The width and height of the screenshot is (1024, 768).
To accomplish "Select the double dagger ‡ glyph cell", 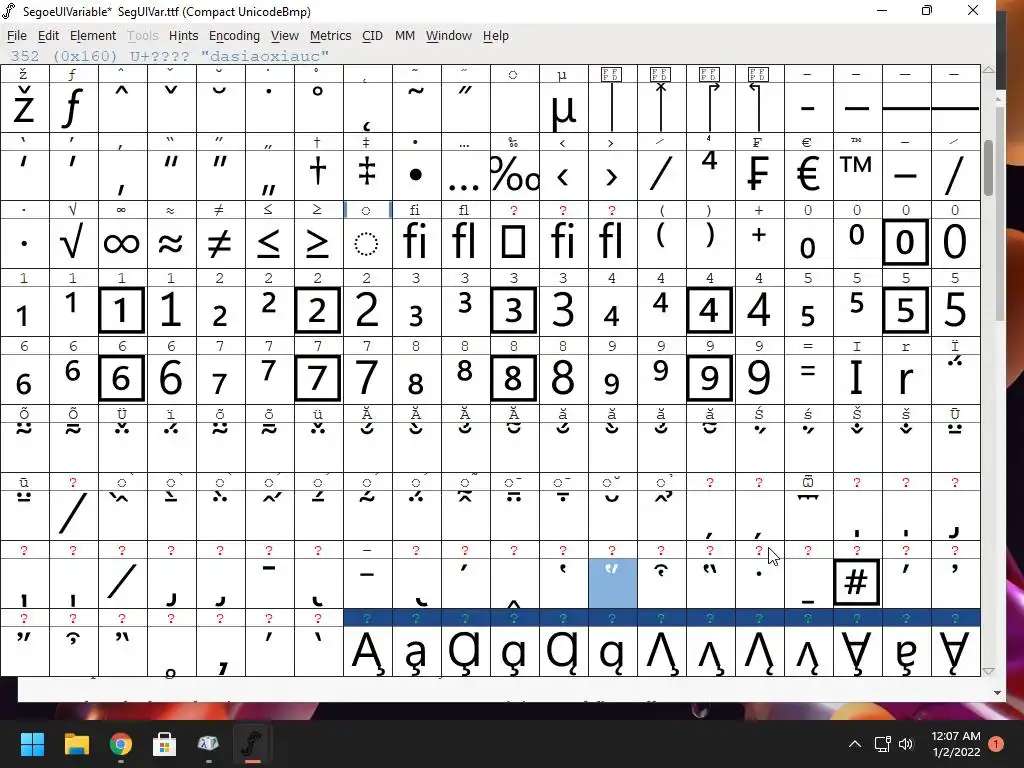I will click(368, 175).
